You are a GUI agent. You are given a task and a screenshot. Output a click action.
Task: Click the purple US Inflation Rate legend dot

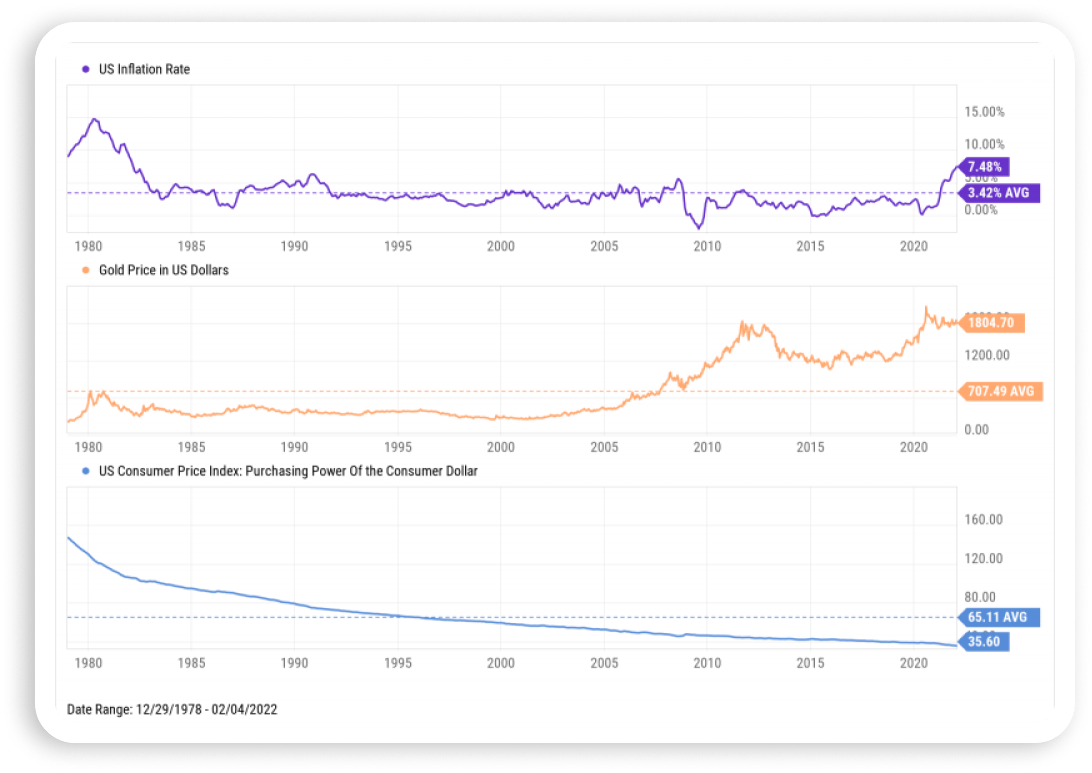(84, 69)
